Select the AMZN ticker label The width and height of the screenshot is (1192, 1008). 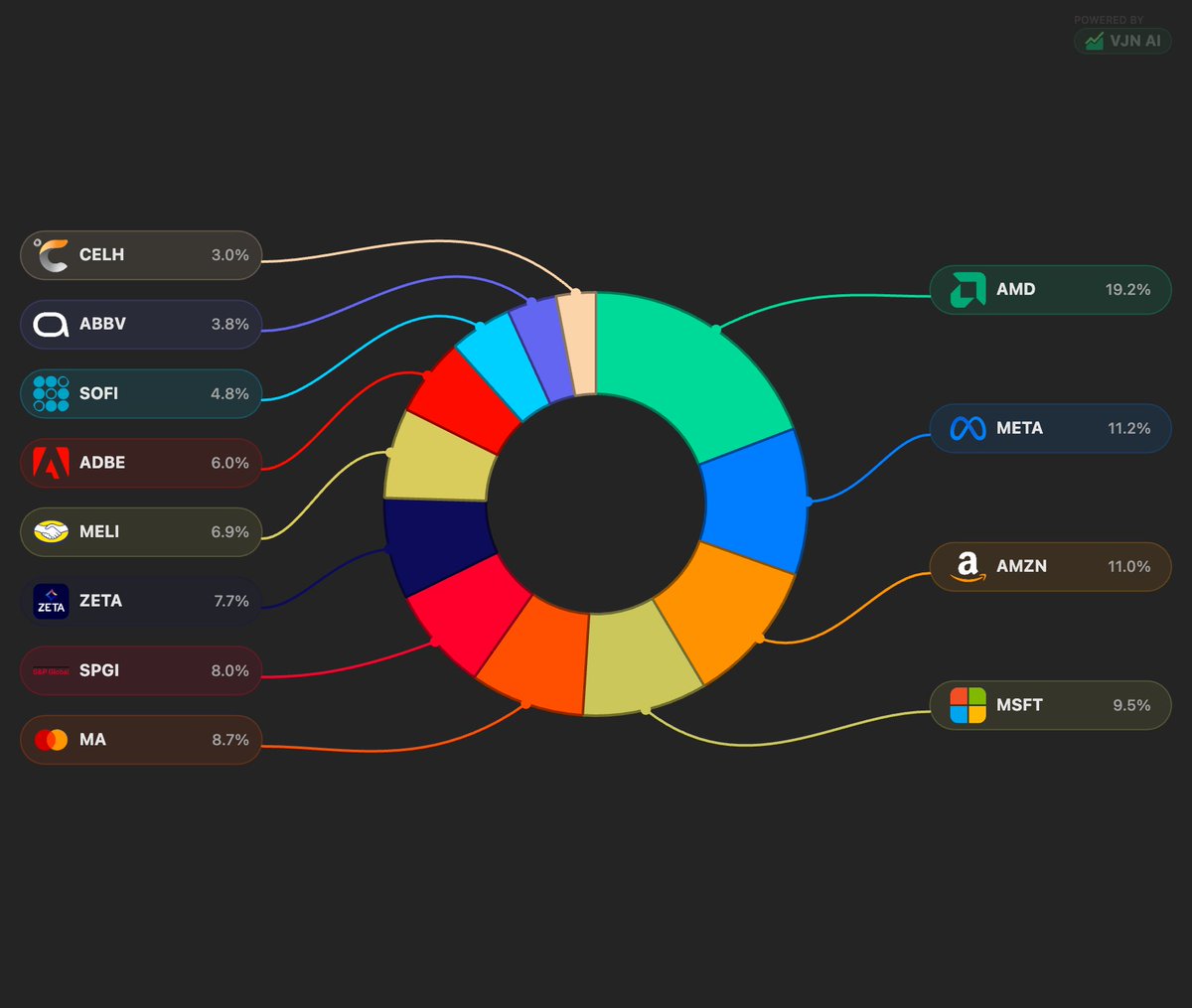pos(1022,567)
